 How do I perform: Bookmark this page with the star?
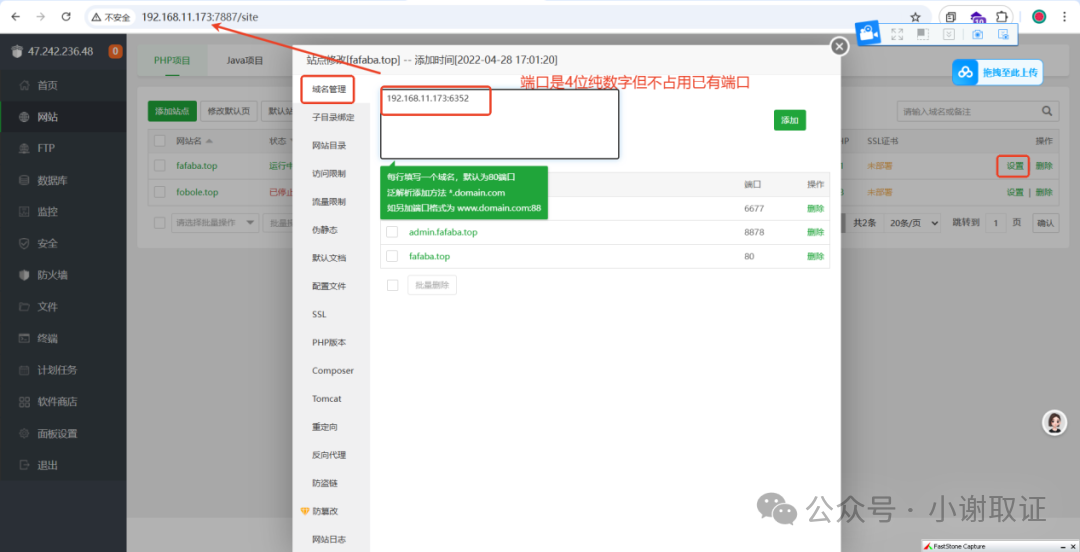(915, 17)
